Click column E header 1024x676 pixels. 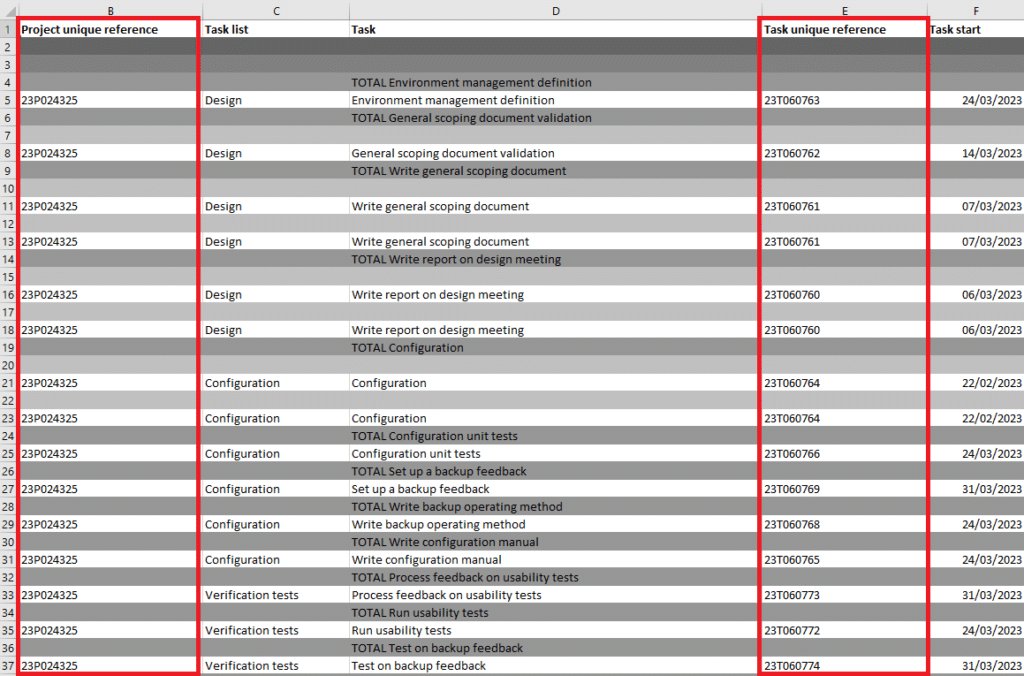[844, 10]
